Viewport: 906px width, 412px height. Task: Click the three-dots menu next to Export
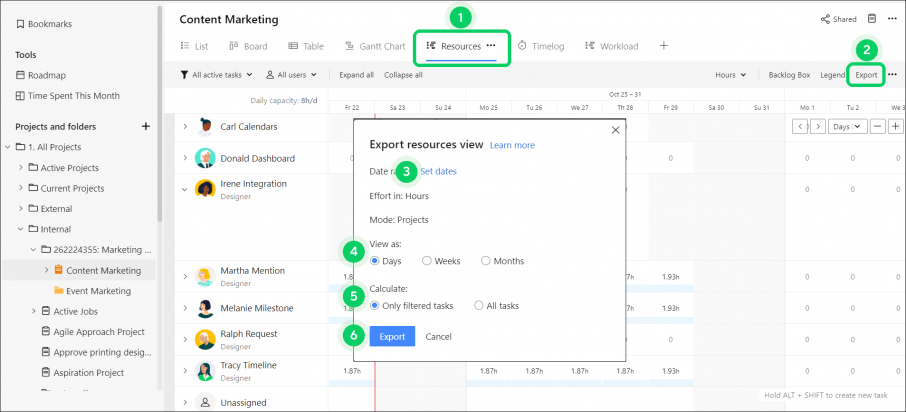click(x=893, y=75)
